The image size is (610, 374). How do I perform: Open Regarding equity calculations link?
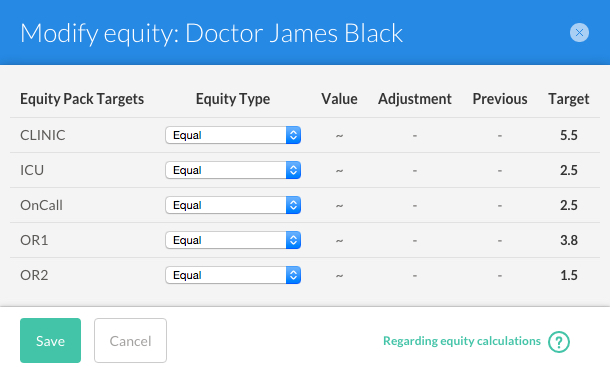(x=462, y=341)
